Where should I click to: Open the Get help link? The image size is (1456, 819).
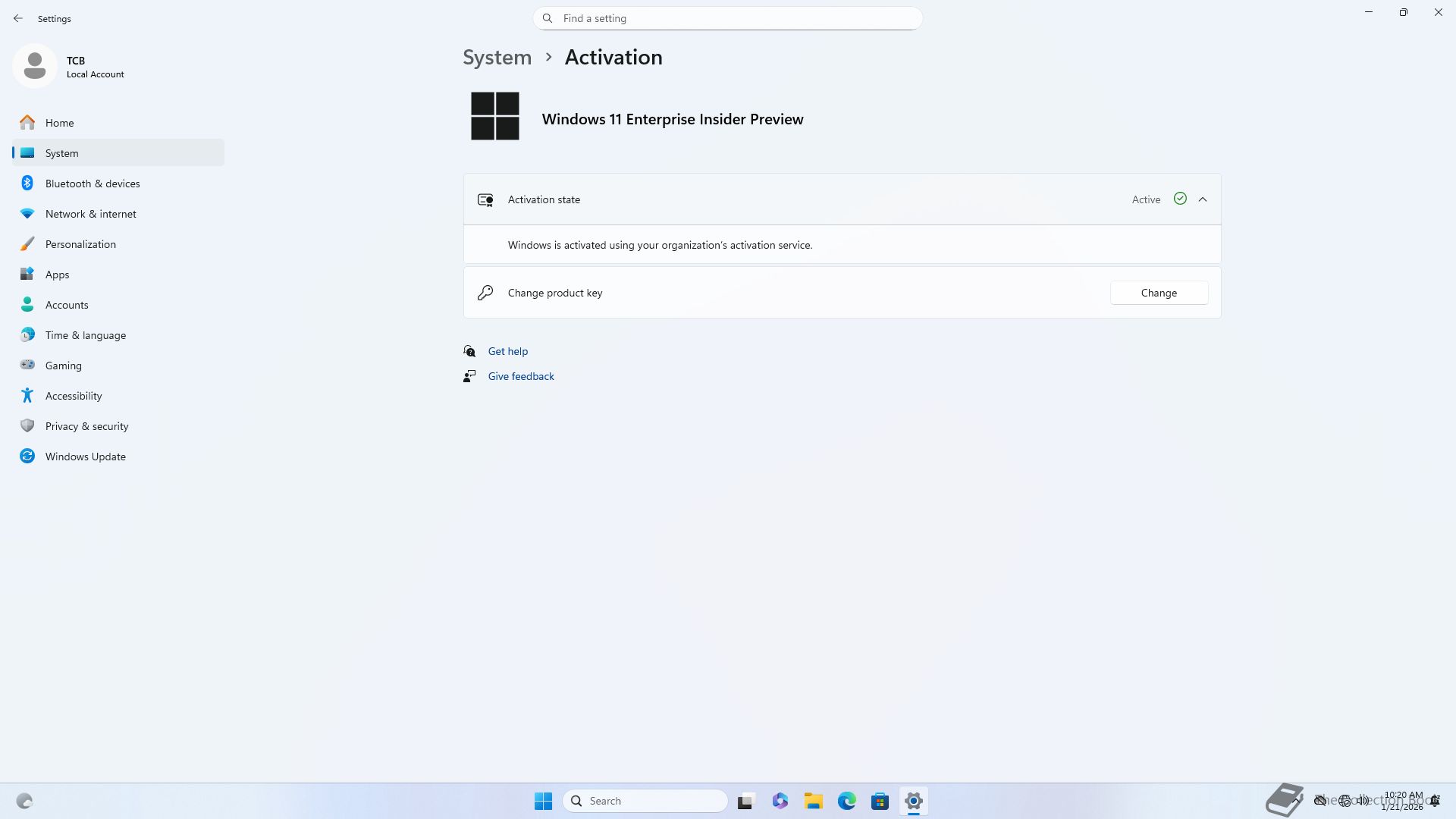tap(508, 351)
